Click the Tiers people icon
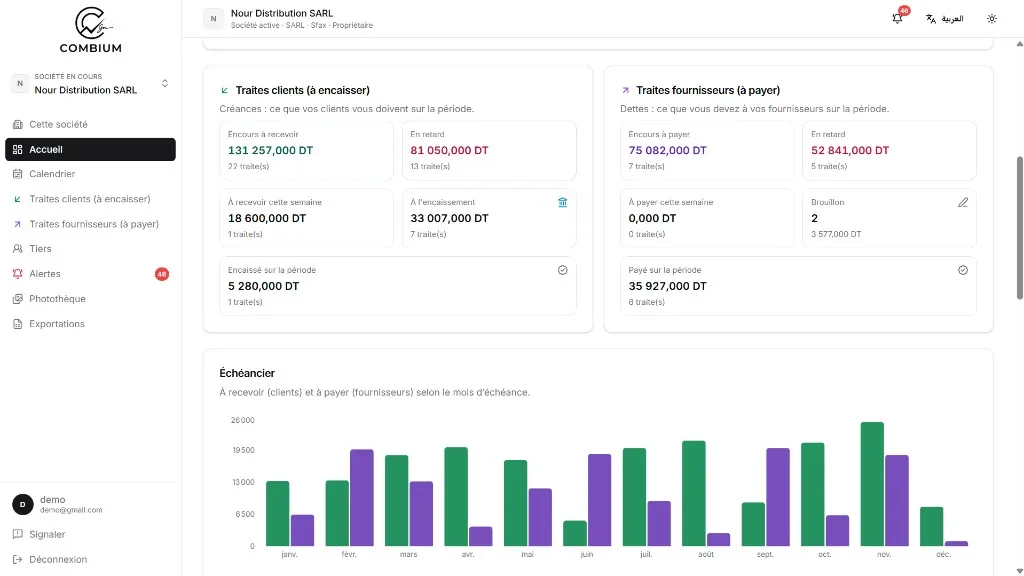Image resolution: width=1024 pixels, height=576 pixels. pos(18,249)
